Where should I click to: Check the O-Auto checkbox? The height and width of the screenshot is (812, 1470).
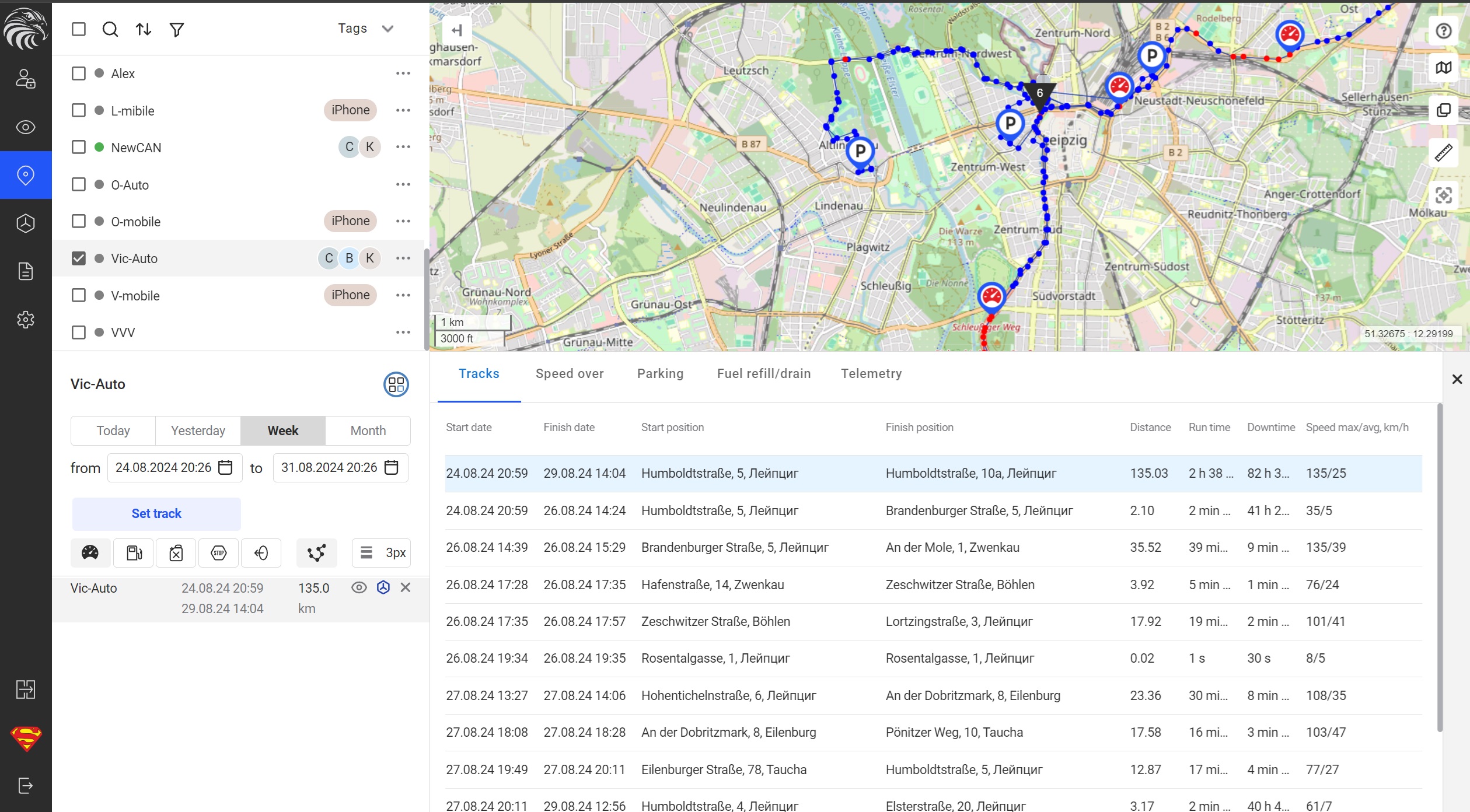(79, 184)
